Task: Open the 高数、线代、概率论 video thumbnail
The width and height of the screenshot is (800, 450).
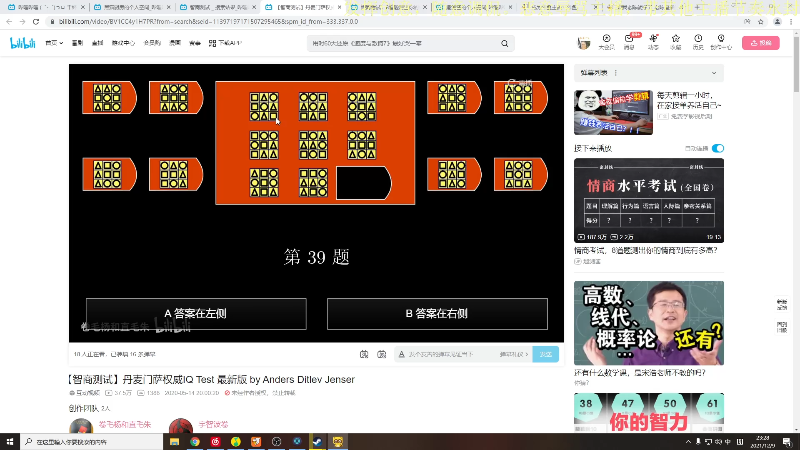Action: pos(649,323)
